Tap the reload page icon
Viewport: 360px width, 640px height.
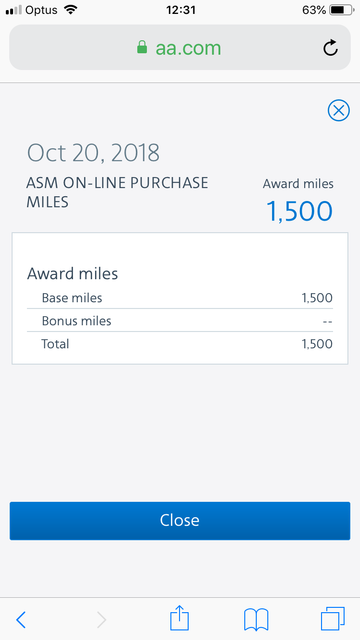(x=330, y=48)
